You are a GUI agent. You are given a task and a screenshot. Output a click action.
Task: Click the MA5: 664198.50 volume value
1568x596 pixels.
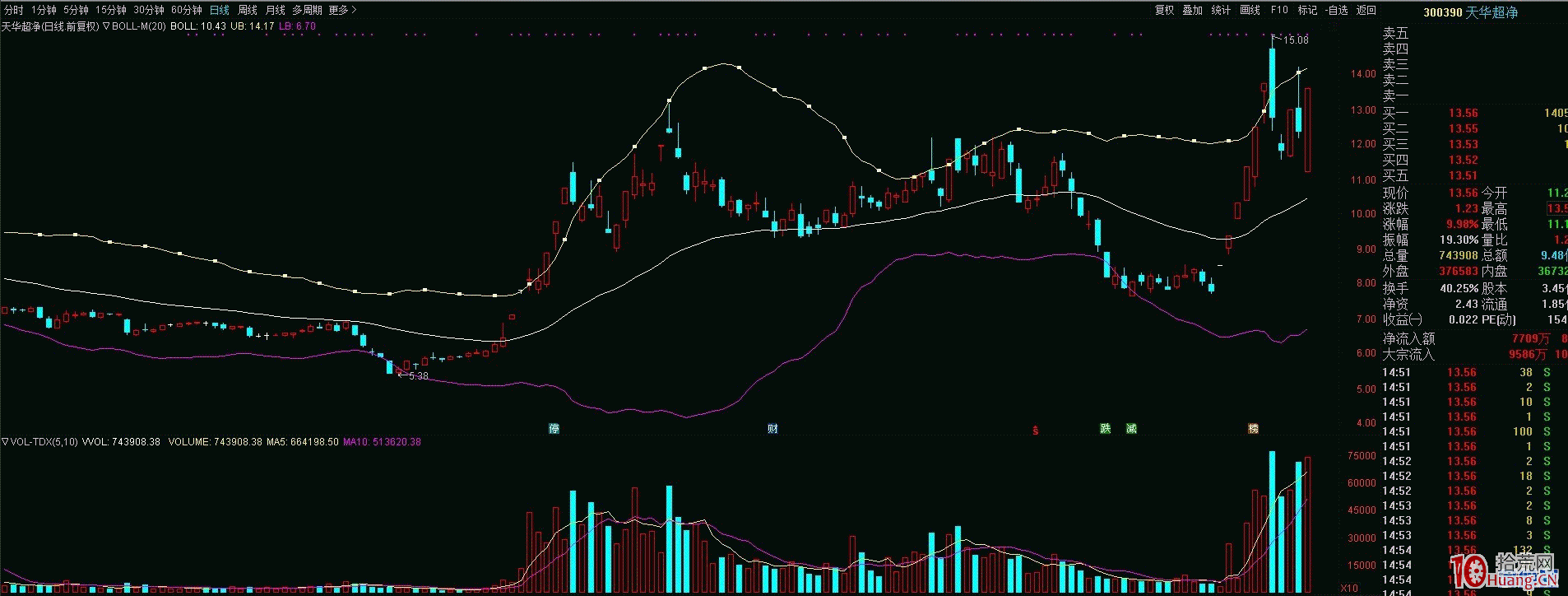[x=303, y=442]
